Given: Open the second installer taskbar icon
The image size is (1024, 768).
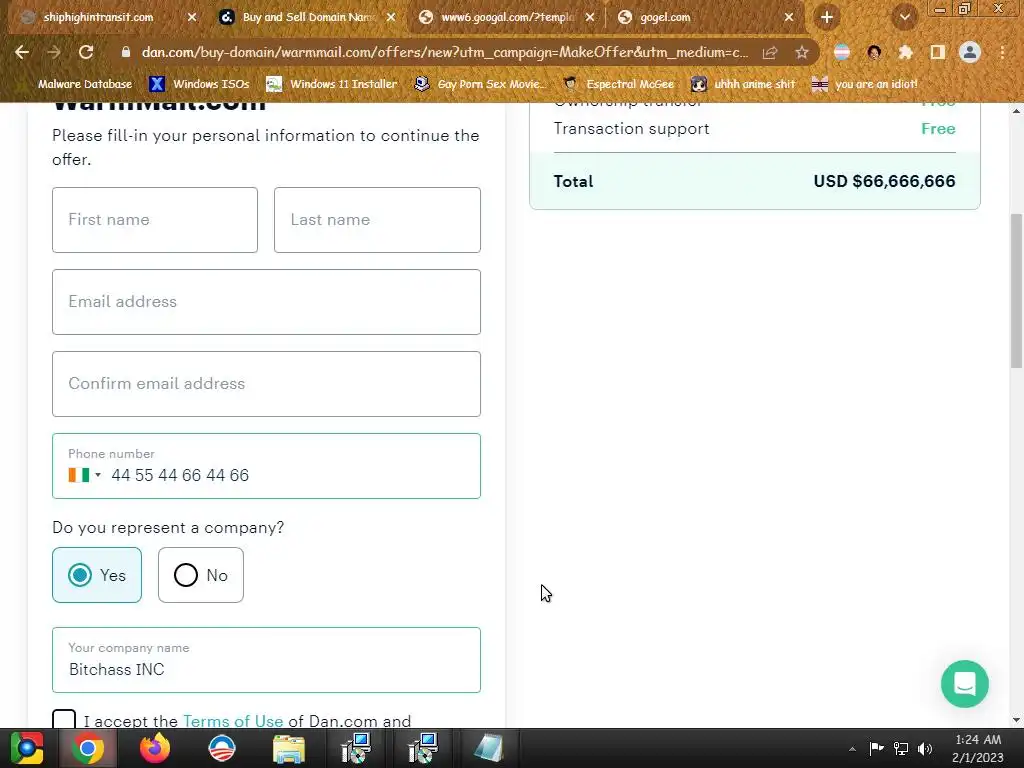Looking at the screenshot, I should click(x=423, y=748).
